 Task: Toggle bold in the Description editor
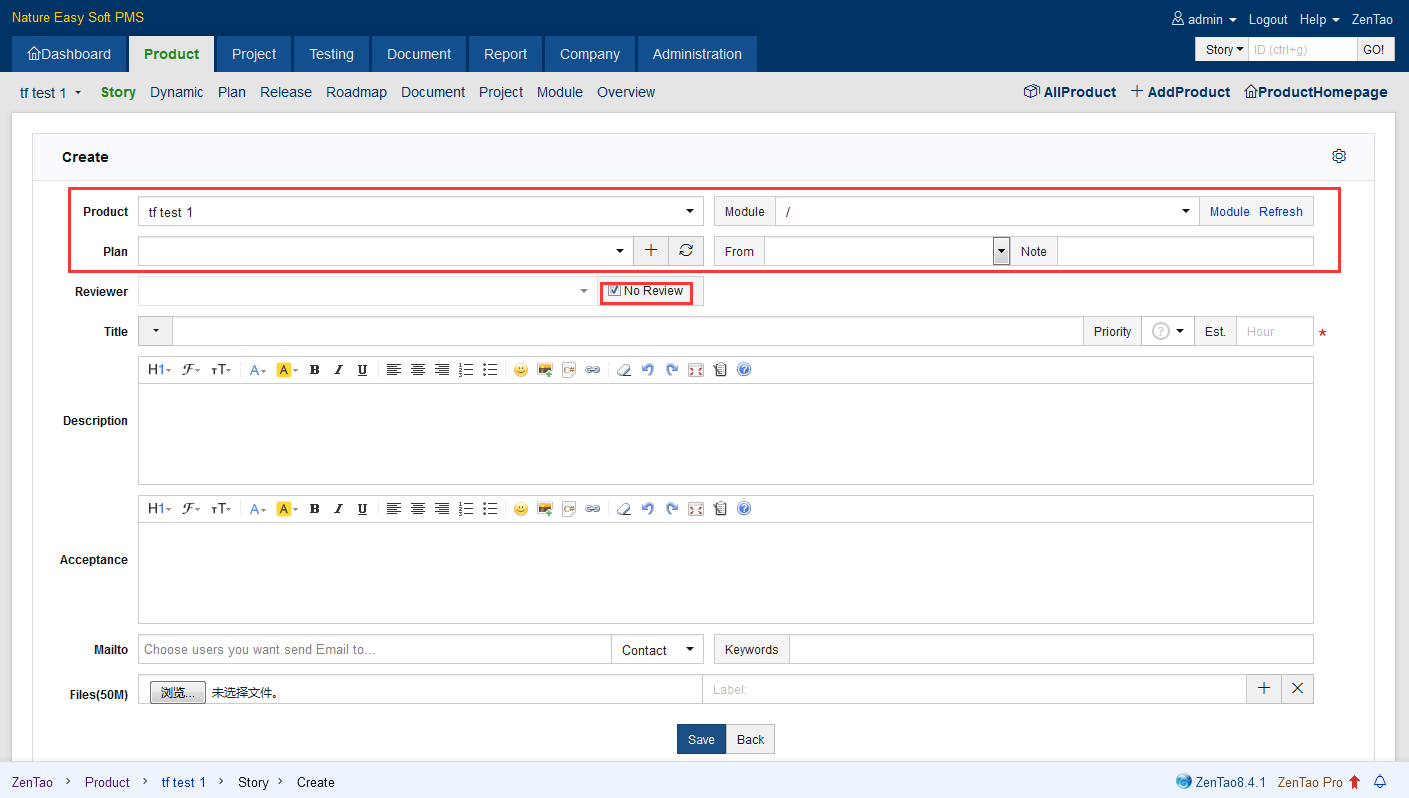point(314,370)
